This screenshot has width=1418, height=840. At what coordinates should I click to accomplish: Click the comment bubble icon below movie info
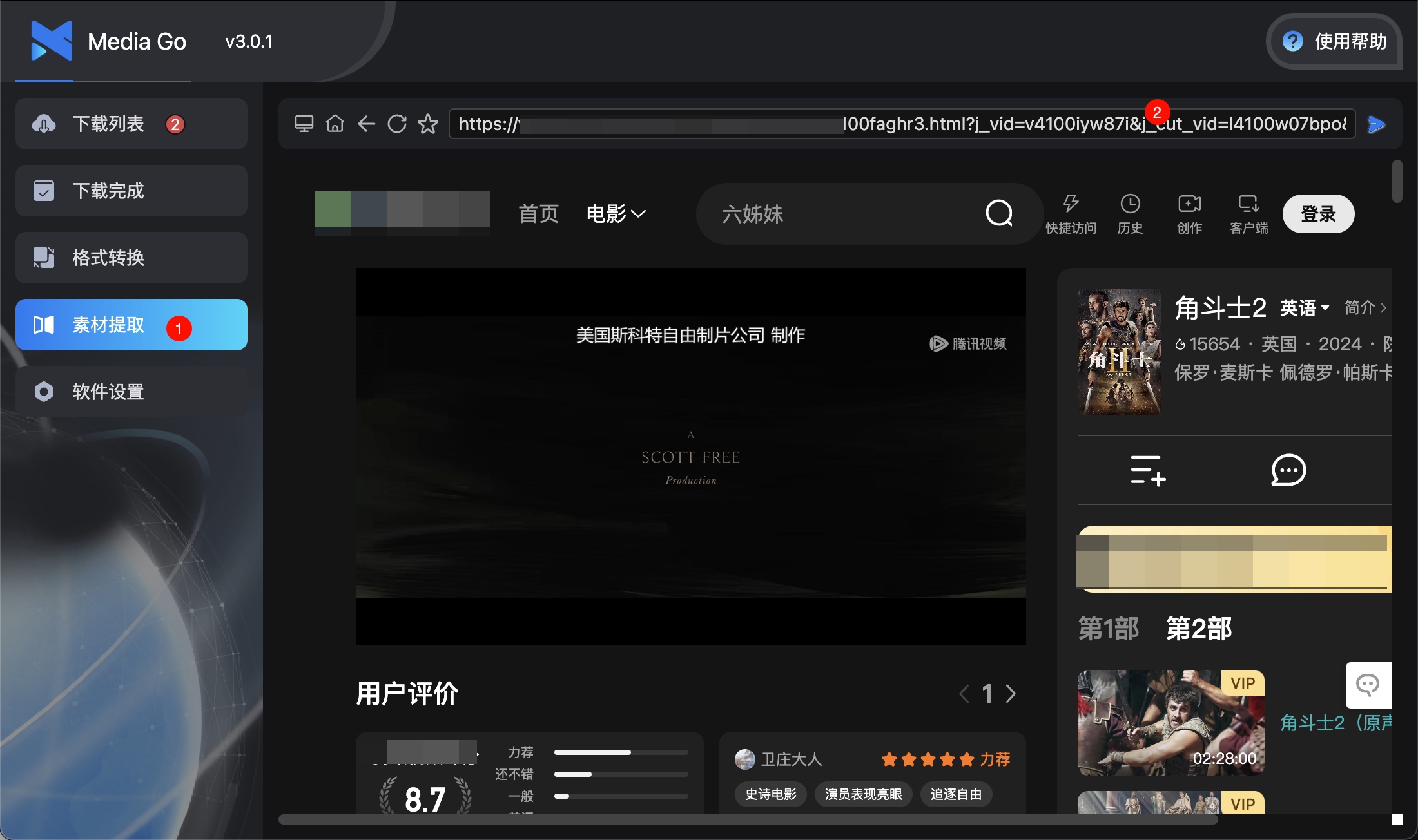pos(1287,470)
